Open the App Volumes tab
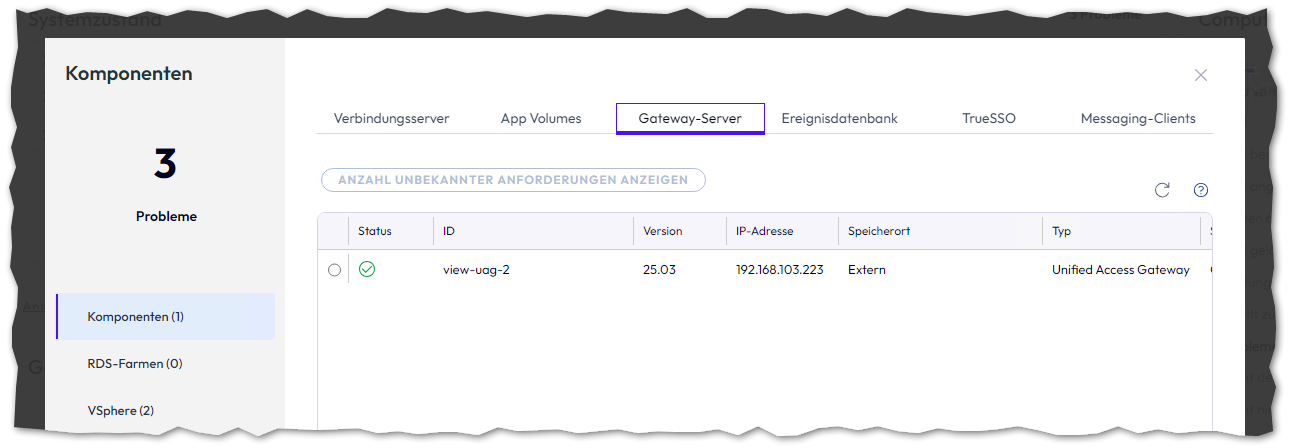Image resolution: width=1289 pixels, height=448 pixels. coord(541,118)
